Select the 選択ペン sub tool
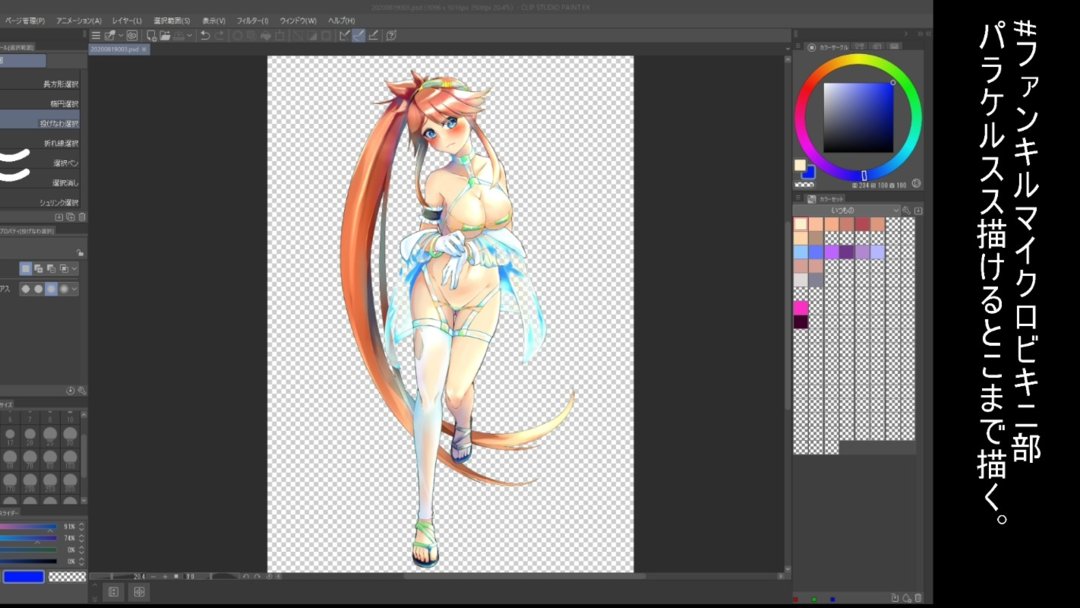The image size is (1080, 608). pos(40,163)
